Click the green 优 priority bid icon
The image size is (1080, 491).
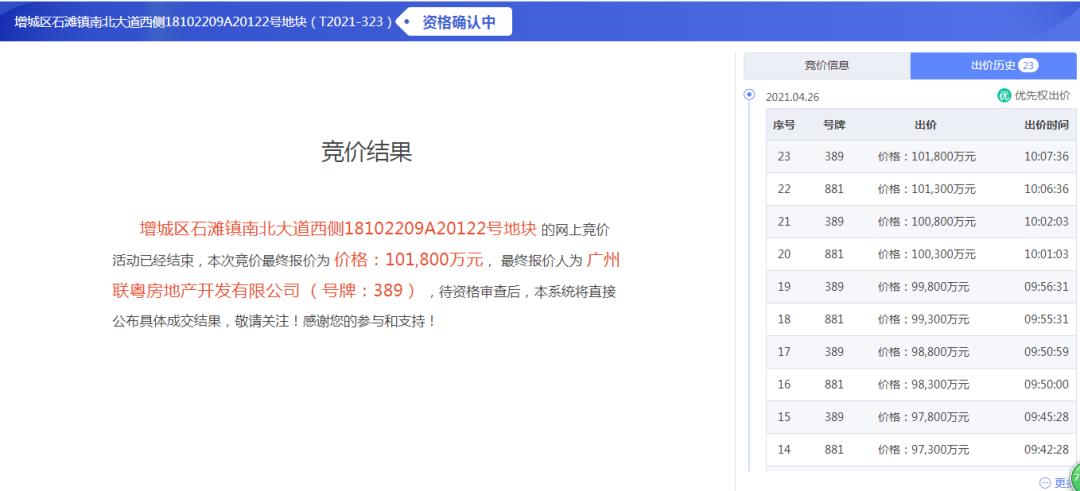(x=1004, y=96)
